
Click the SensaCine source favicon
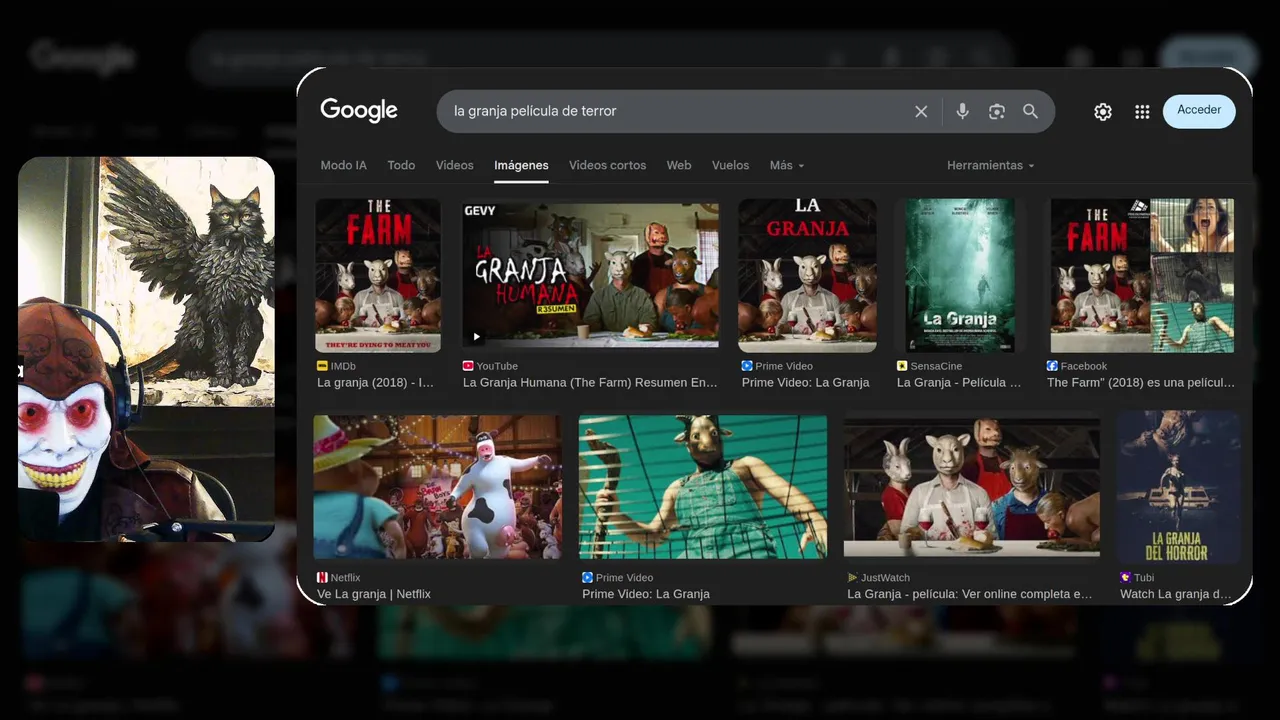[902, 366]
